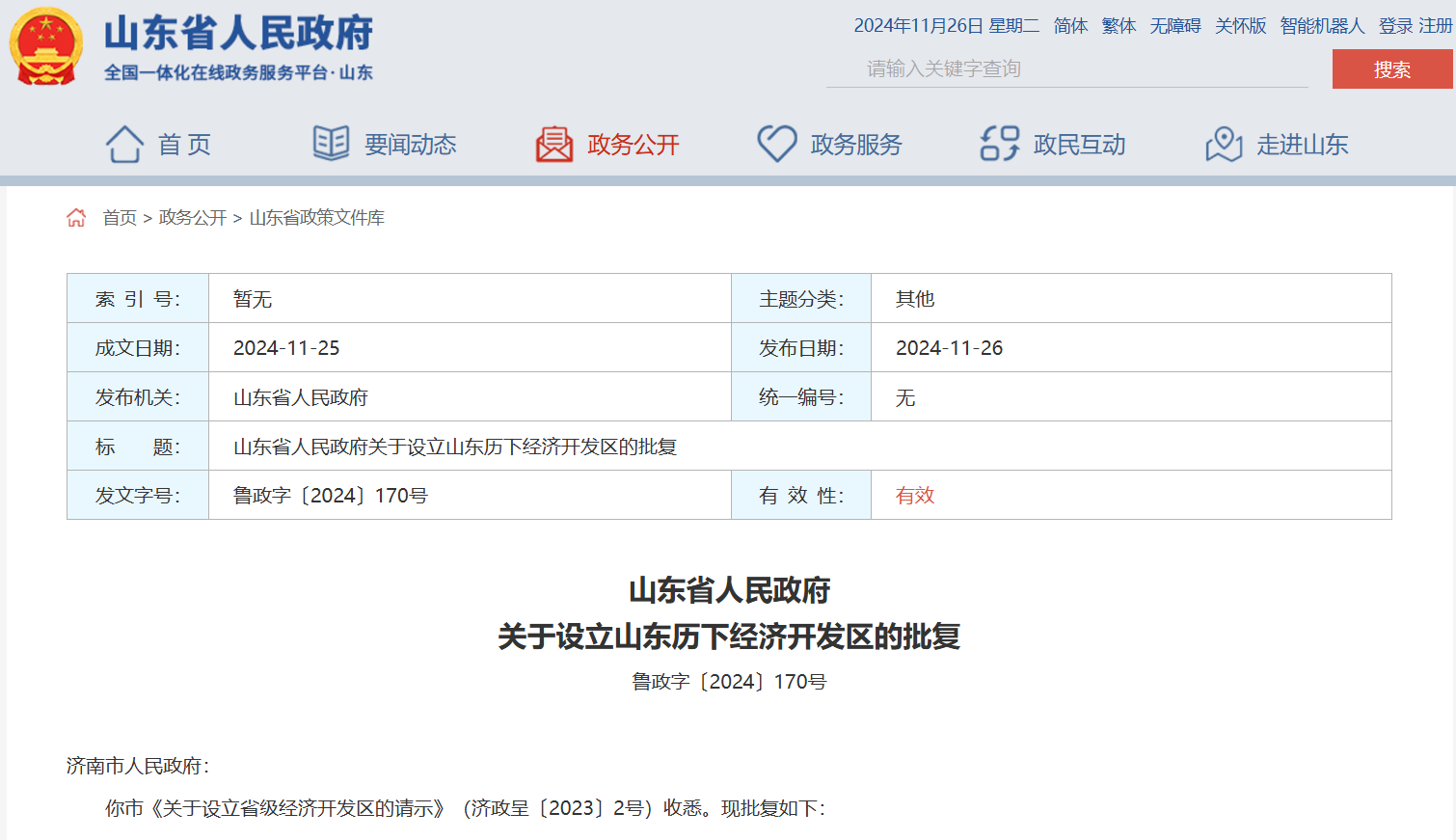Image resolution: width=1456 pixels, height=840 pixels.
Task: Click the document number below the heading
Action: coord(729,682)
